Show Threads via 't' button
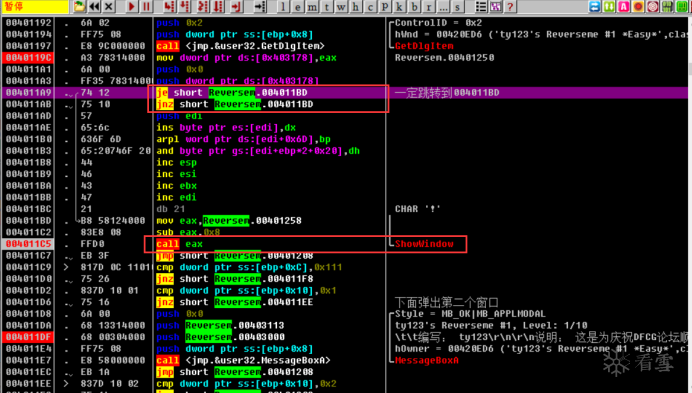The image size is (692, 393). [x=327, y=7]
